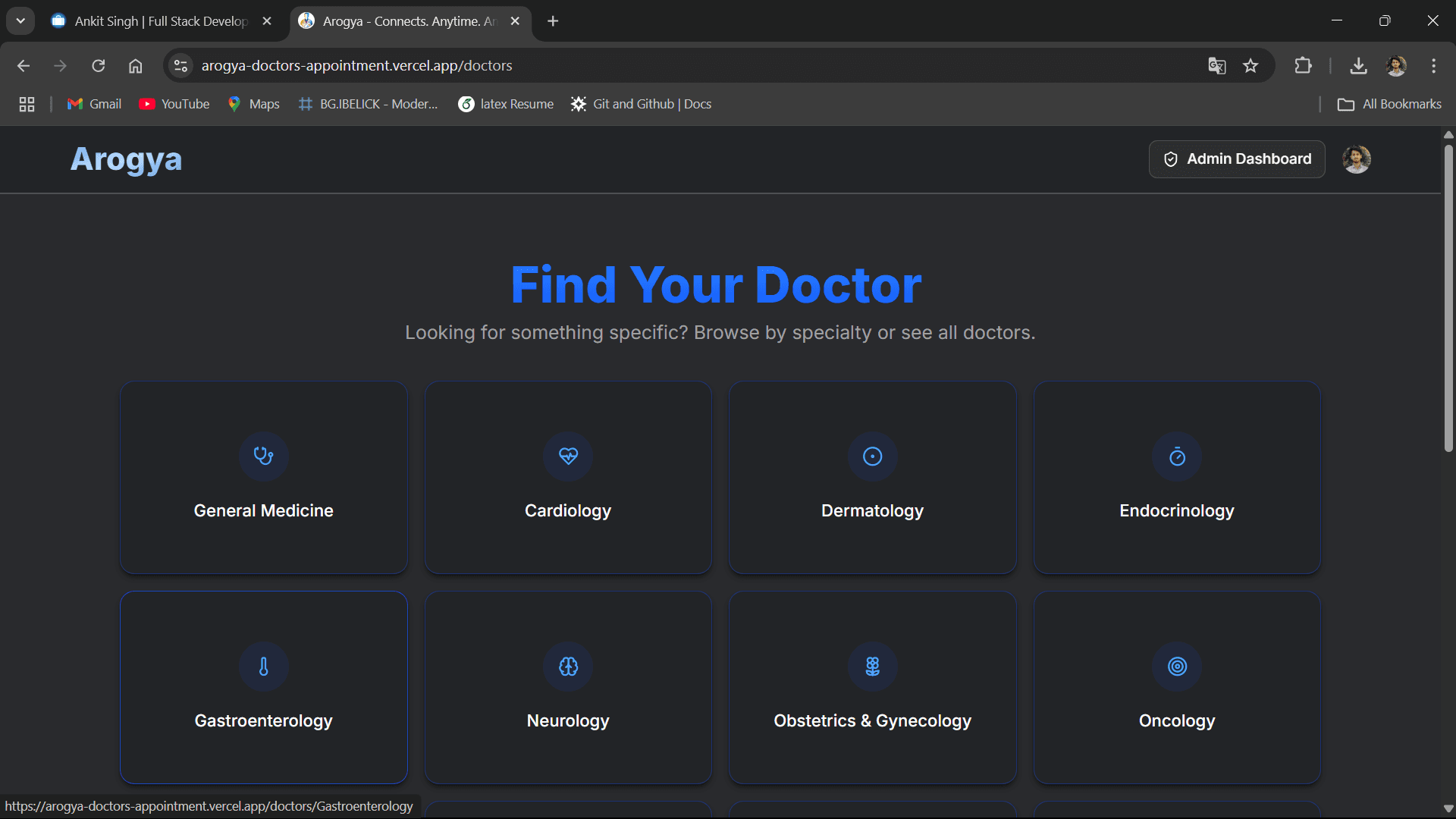The image size is (1456, 819).
Task: Open the BG.IBELICK bookmark
Action: coord(369,104)
